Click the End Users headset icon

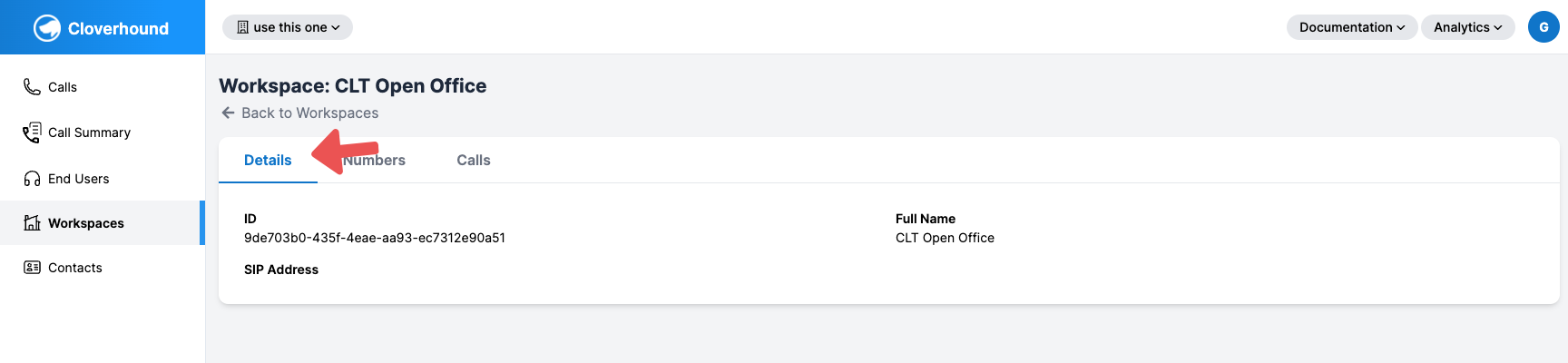32,179
